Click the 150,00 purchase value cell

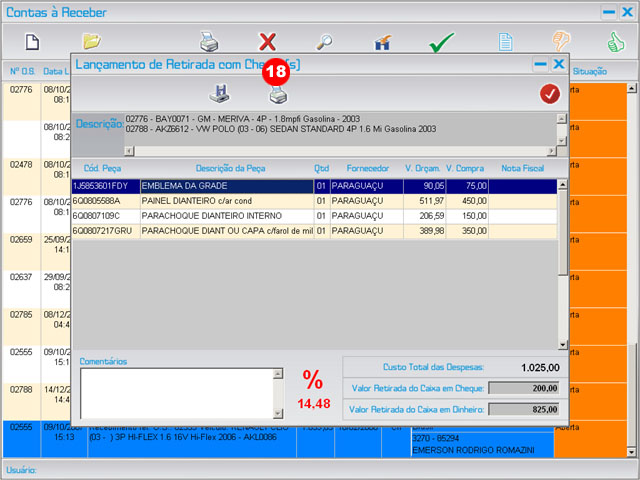pyautogui.click(x=467, y=216)
